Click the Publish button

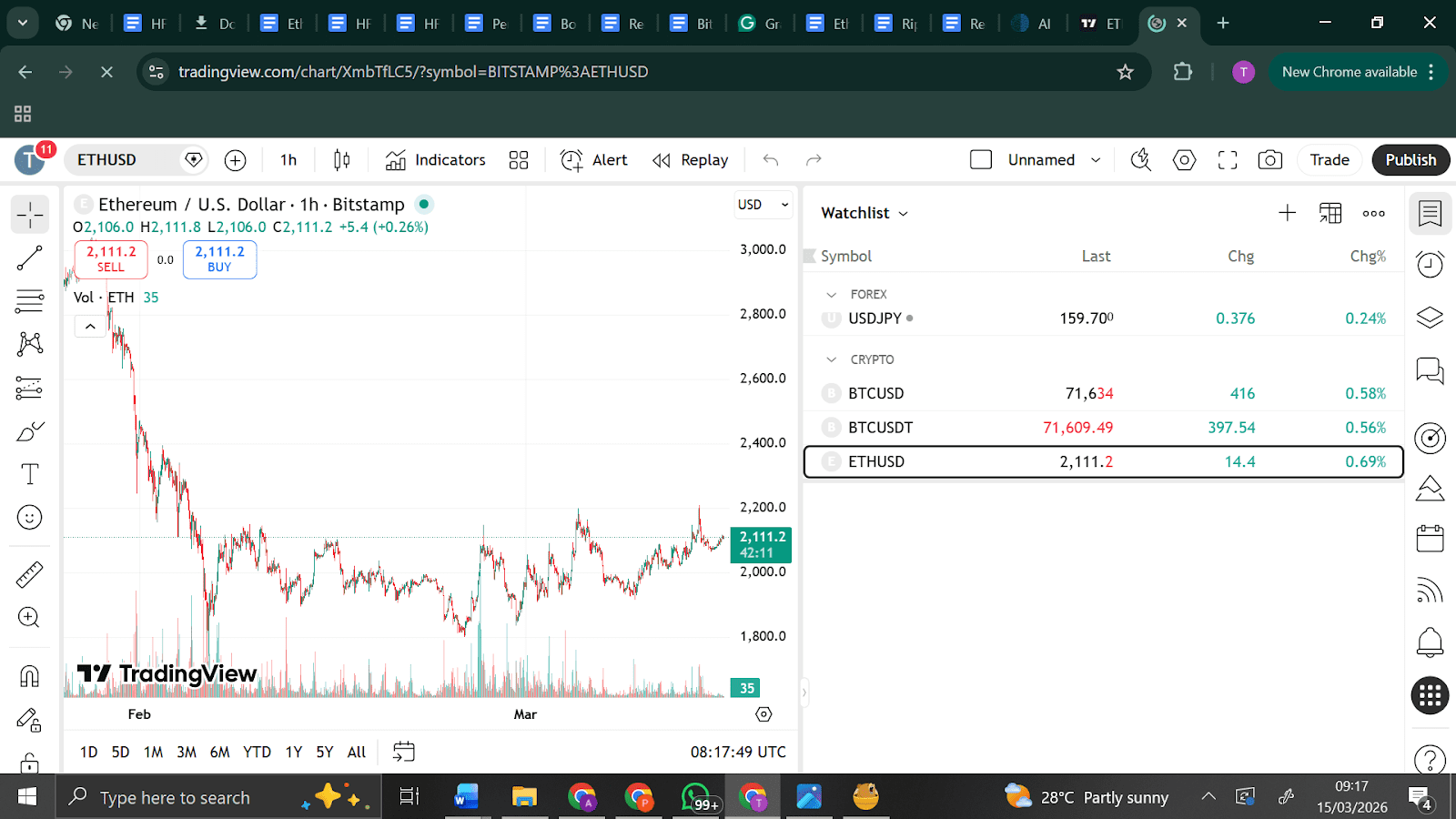tap(1410, 160)
